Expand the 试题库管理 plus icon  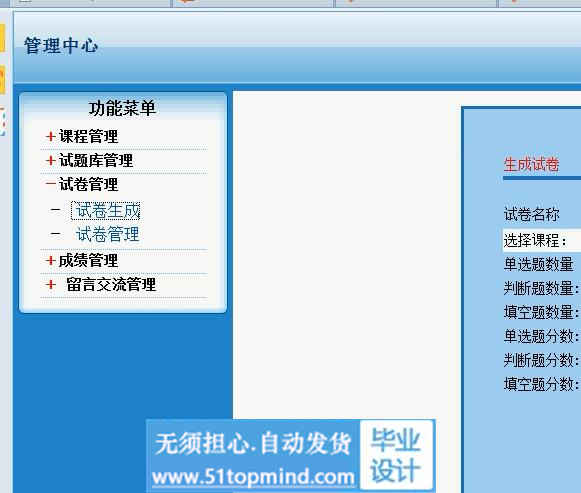tap(50, 160)
